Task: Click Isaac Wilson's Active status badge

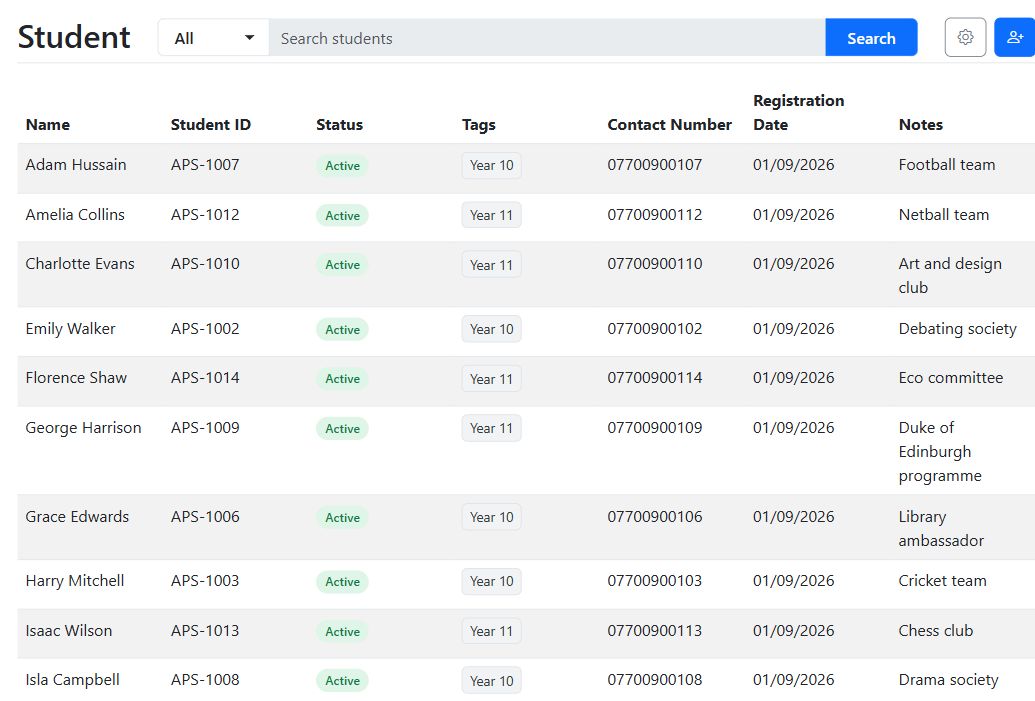Action: (x=342, y=632)
